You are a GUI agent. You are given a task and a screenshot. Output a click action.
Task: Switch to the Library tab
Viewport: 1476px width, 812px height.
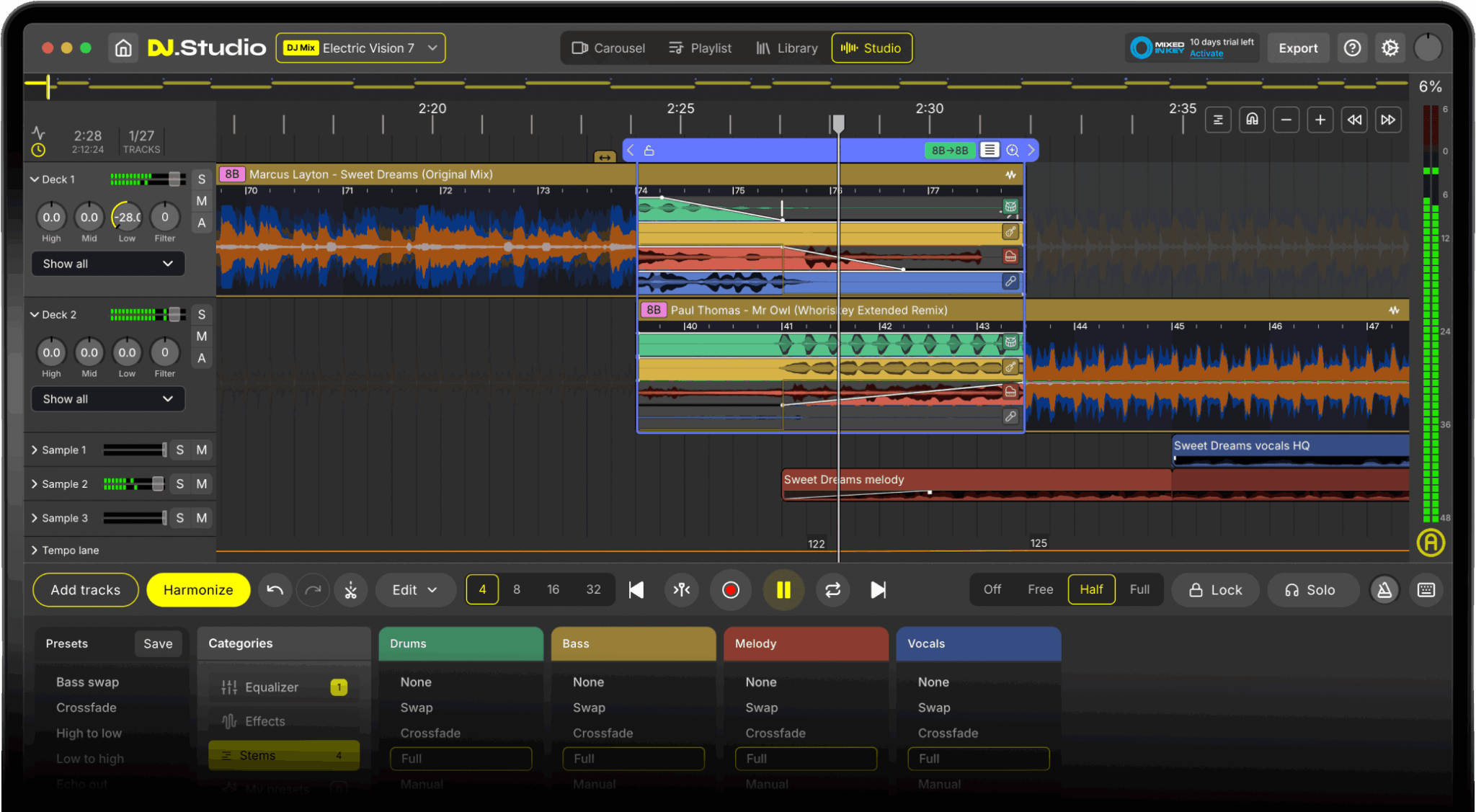tap(786, 48)
